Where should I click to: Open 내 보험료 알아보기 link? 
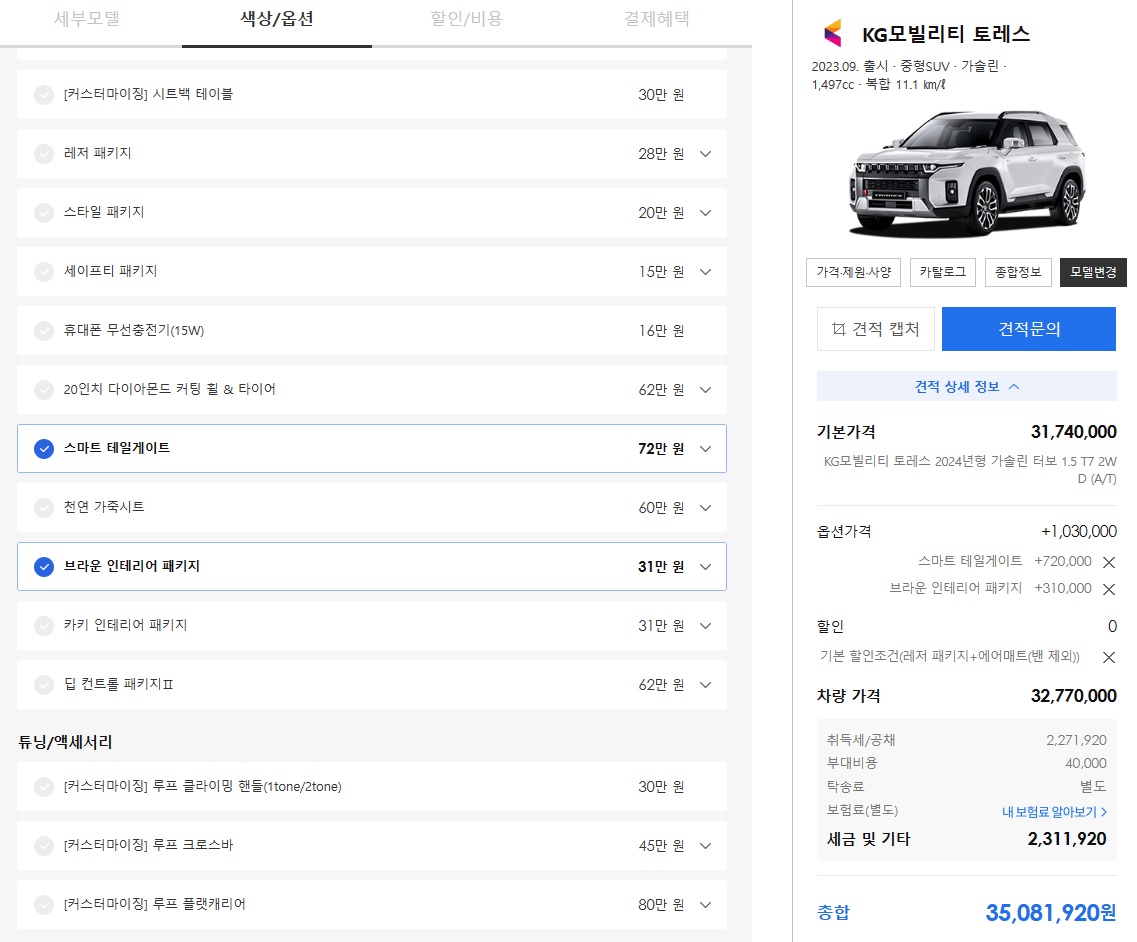[x=1054, y=811]
